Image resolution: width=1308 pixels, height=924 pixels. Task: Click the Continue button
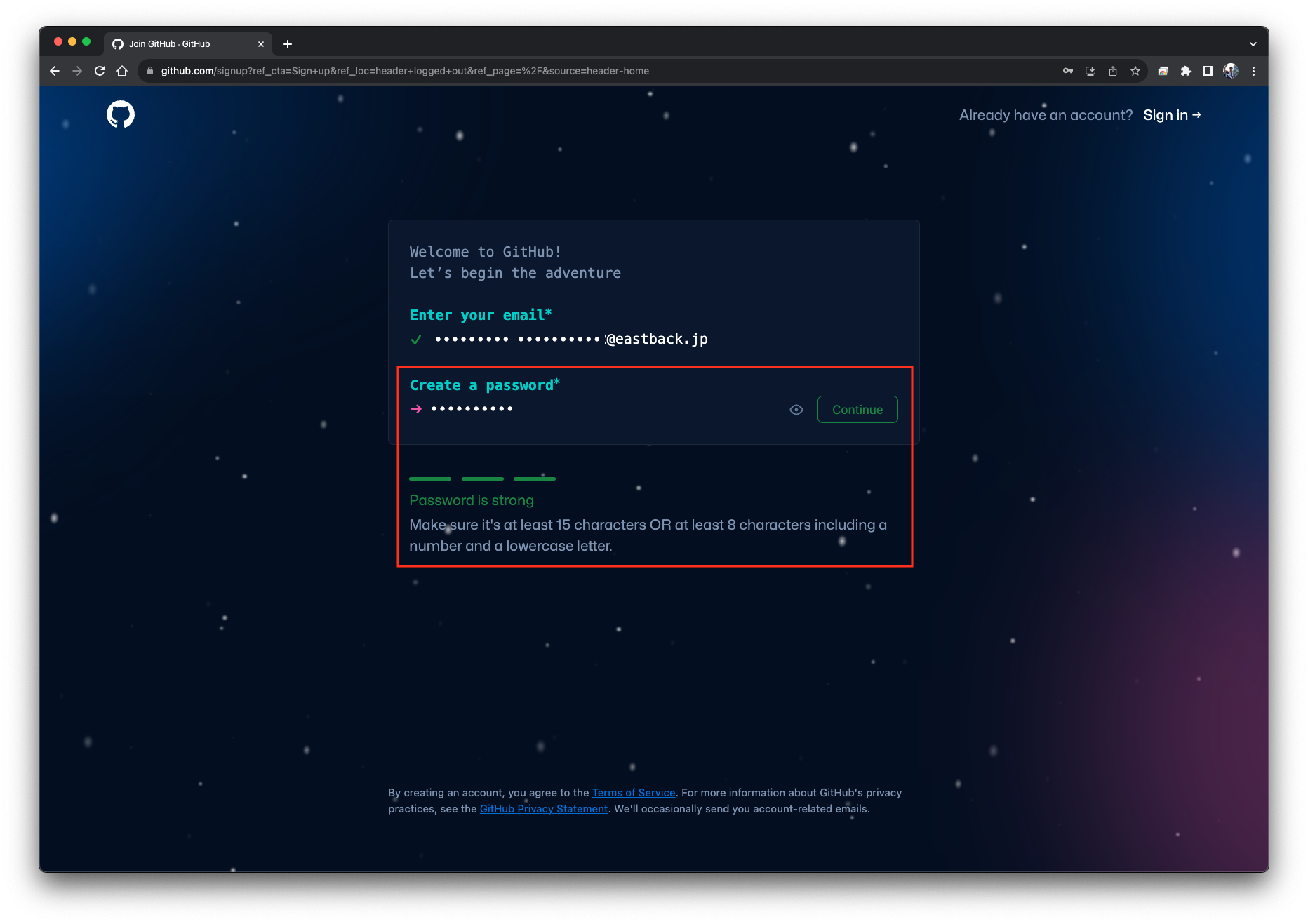[857, 410]
